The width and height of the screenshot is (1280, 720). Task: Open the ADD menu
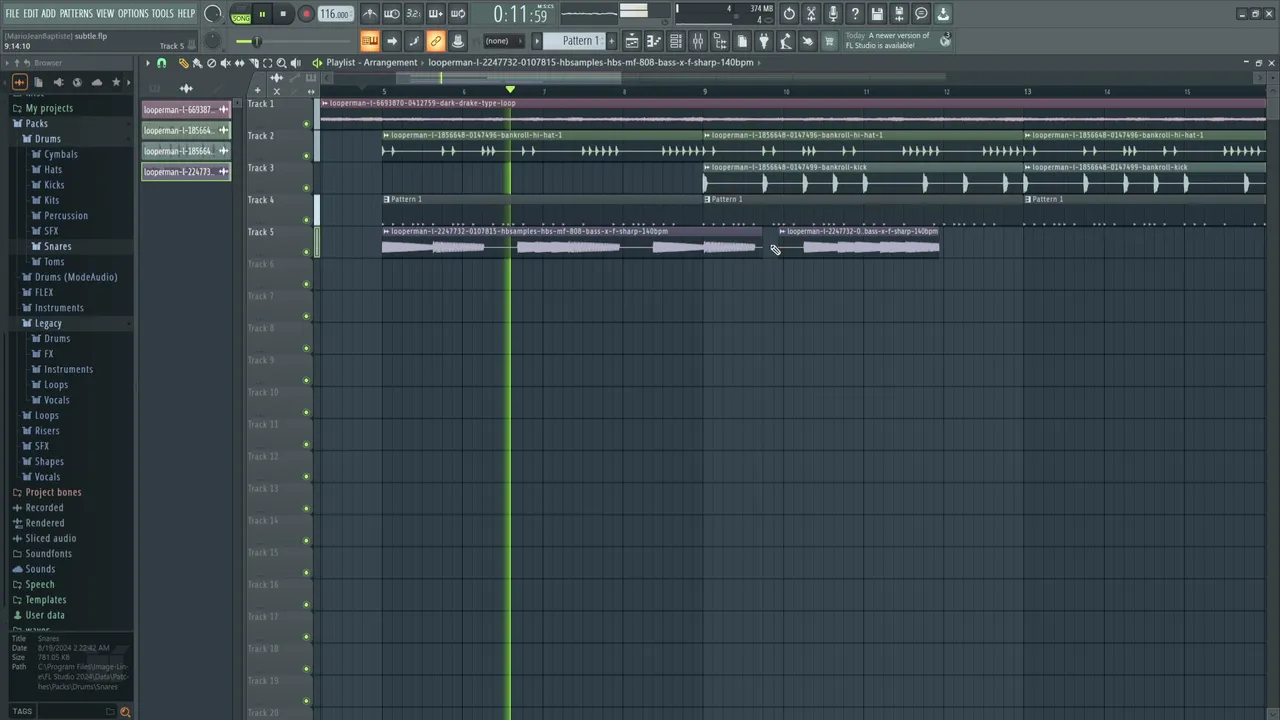point(49,13)
